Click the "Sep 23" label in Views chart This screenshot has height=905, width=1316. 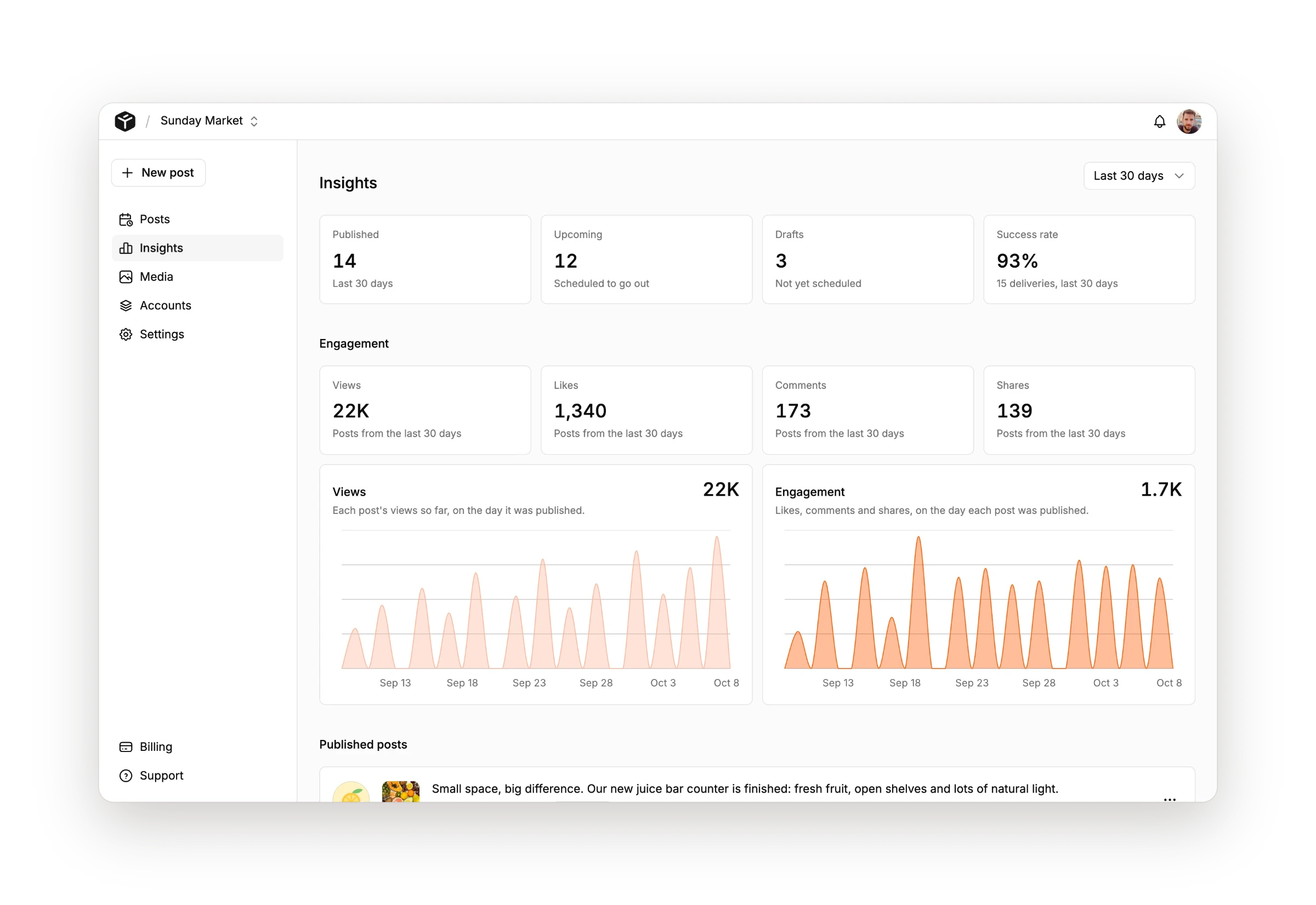click(529, 683)
